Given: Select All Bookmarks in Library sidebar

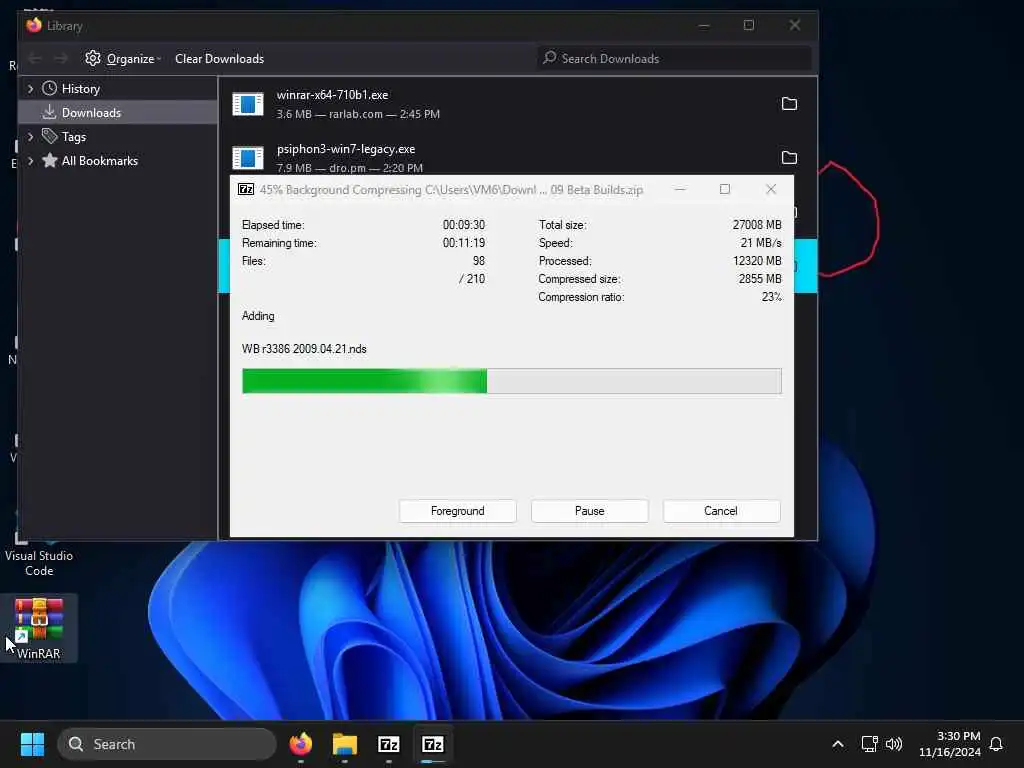Looking at the screenshot, I should click(118, 160).
